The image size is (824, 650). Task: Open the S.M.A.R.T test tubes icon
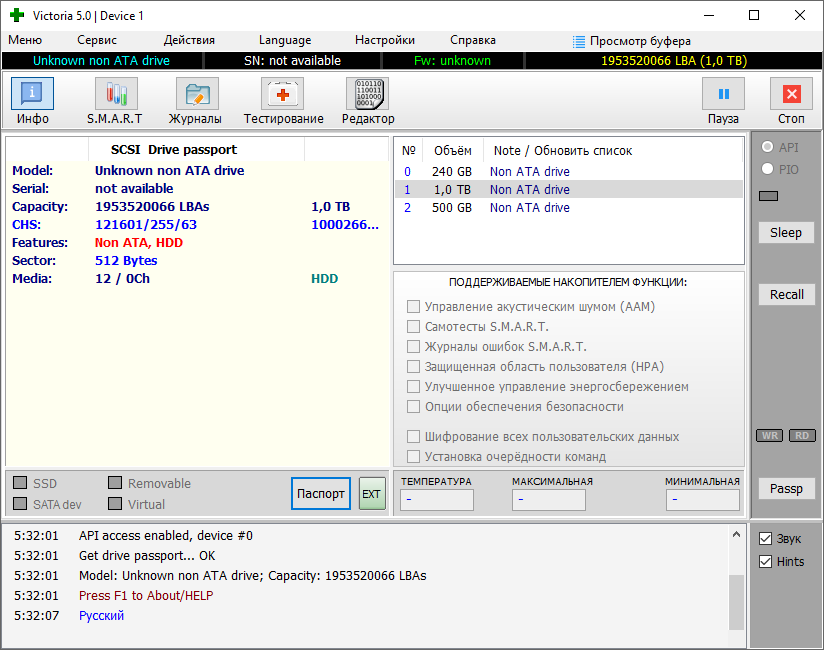pyautogui.click(x=115, y=95)
